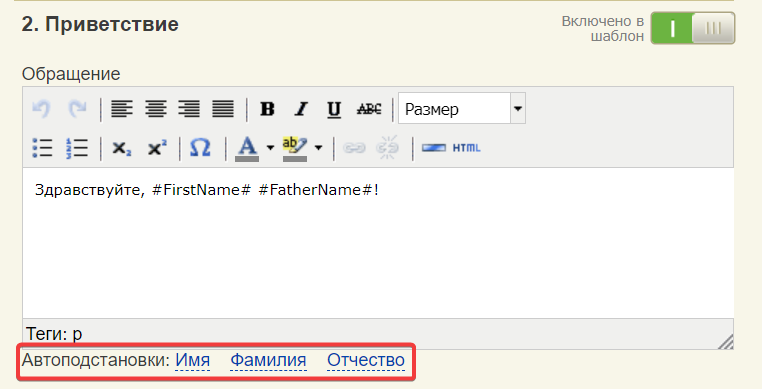
Task: Apply subscript formatting
Action: pyautogui.click(x=121, y=148)
